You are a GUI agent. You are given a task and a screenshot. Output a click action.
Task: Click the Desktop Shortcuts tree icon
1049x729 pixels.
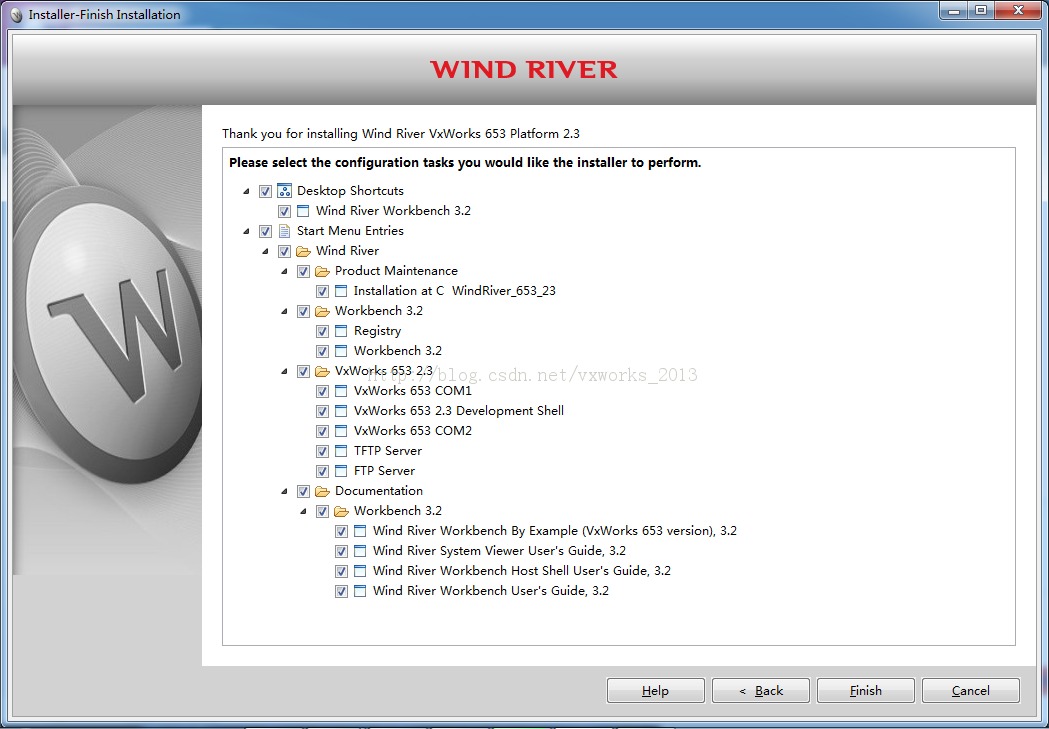coord(284,191)
